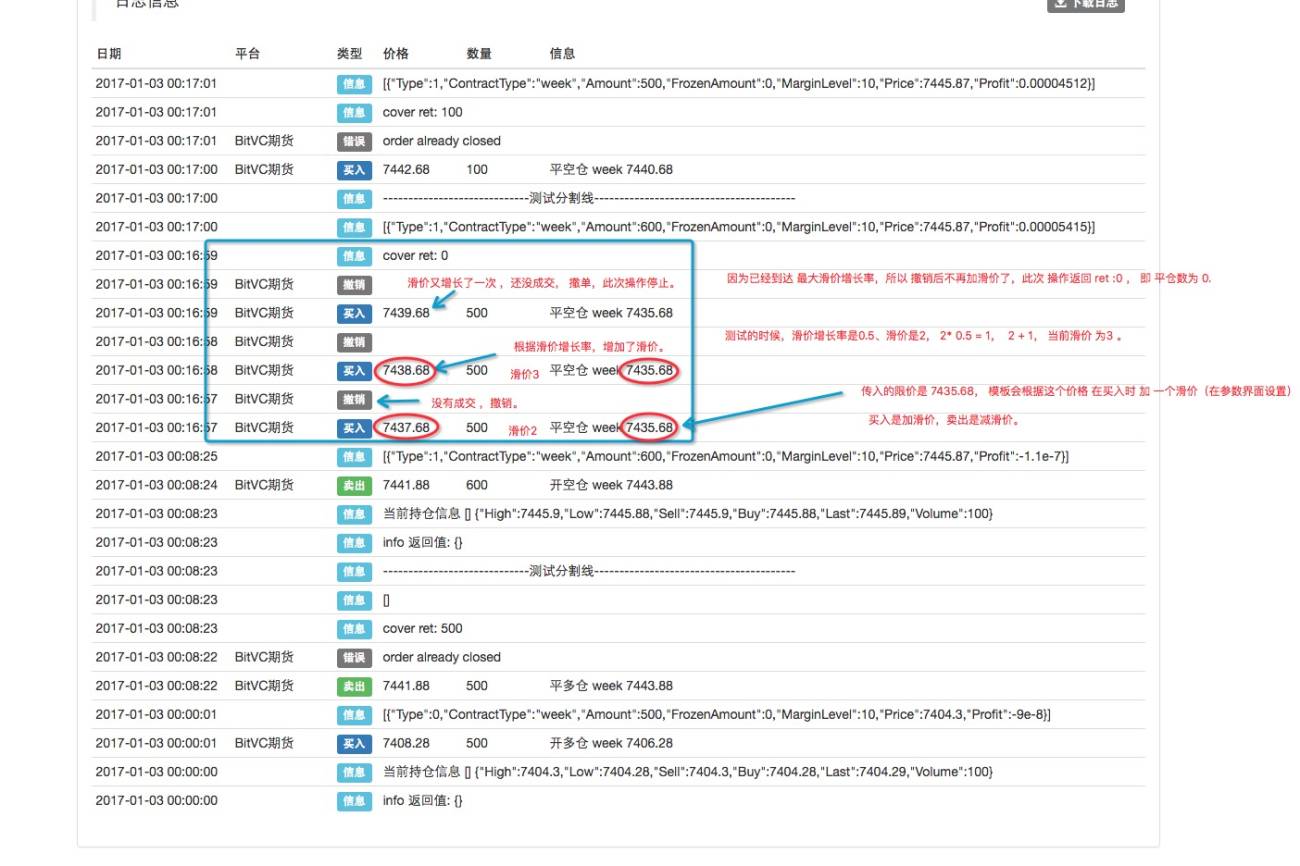Screen dimensions: 1300x866
Task: Click circled price 7438.68
Action: [406, 371]
